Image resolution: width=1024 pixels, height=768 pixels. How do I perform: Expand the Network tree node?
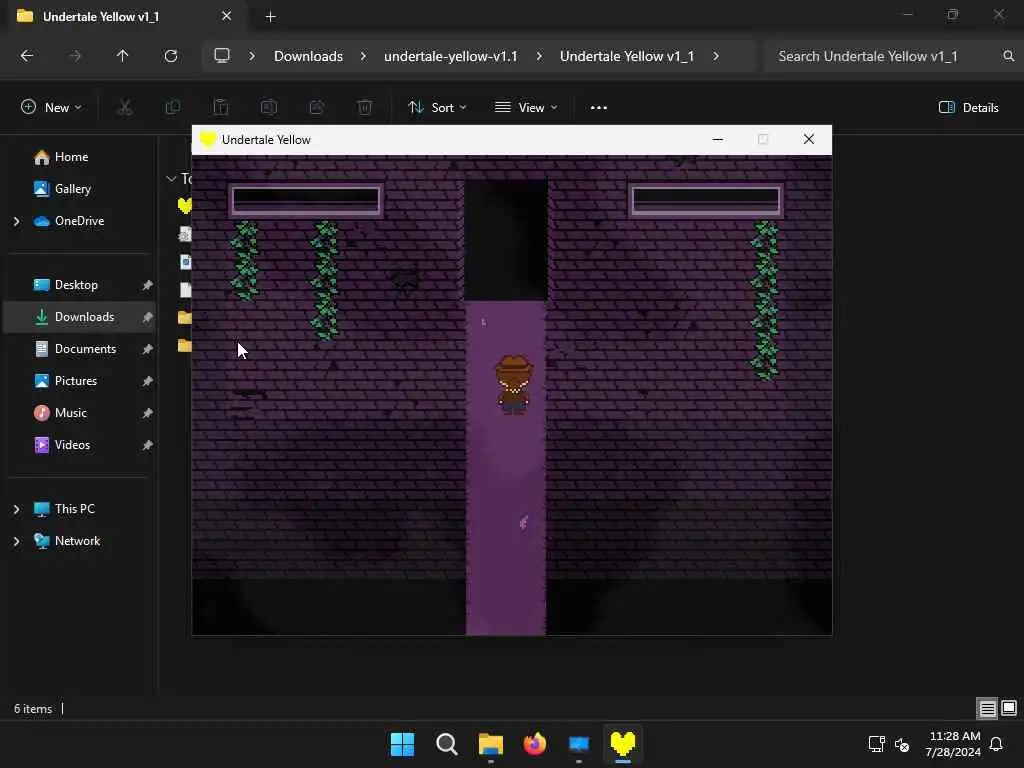coord(16,541)
